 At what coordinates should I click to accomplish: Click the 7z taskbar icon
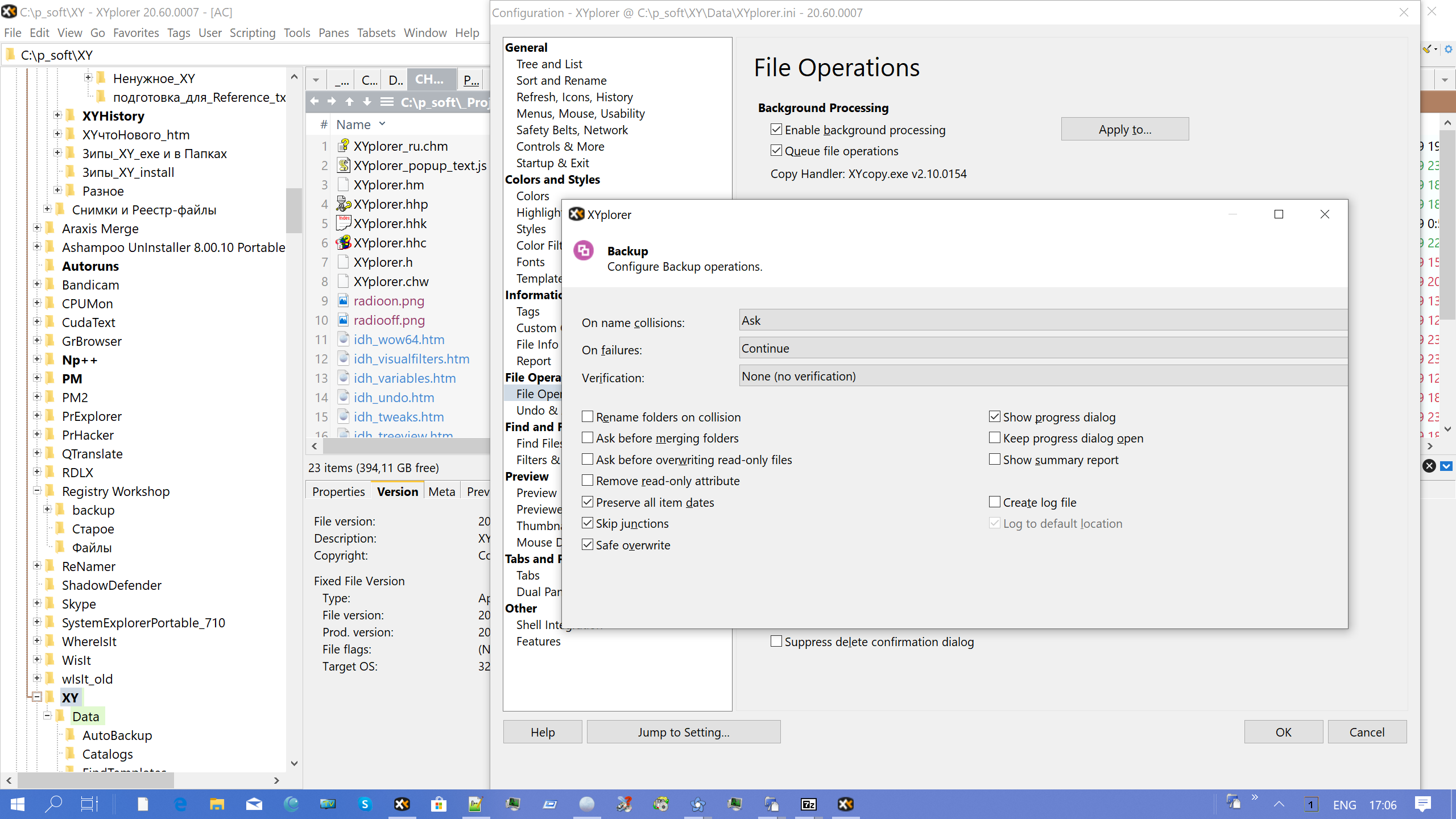tap(809, 804)
